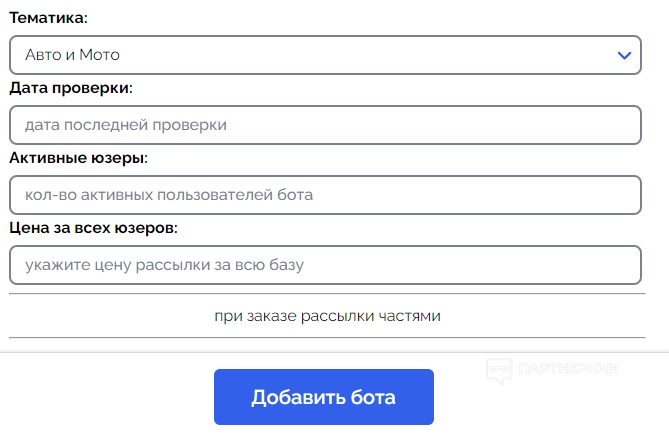669x437 pixels.
Task: Focus the Цена за всех юзеров input
Action: (x=325, y=265)
